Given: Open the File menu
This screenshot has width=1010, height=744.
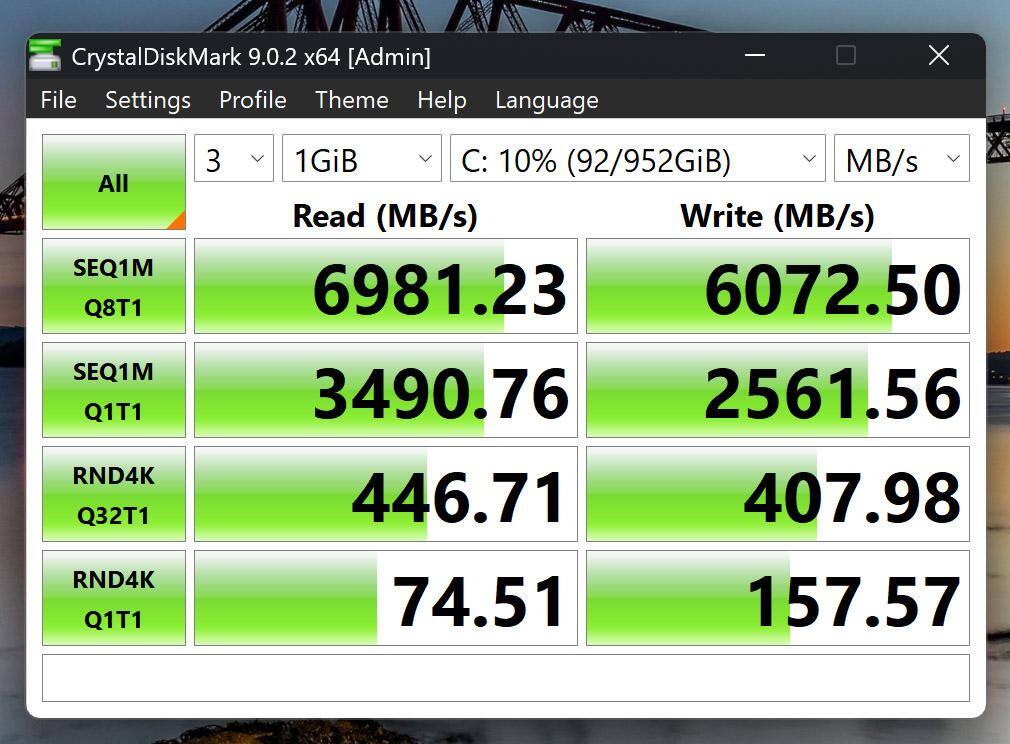Looking at the screenshot, I should [x=59, y=100].
